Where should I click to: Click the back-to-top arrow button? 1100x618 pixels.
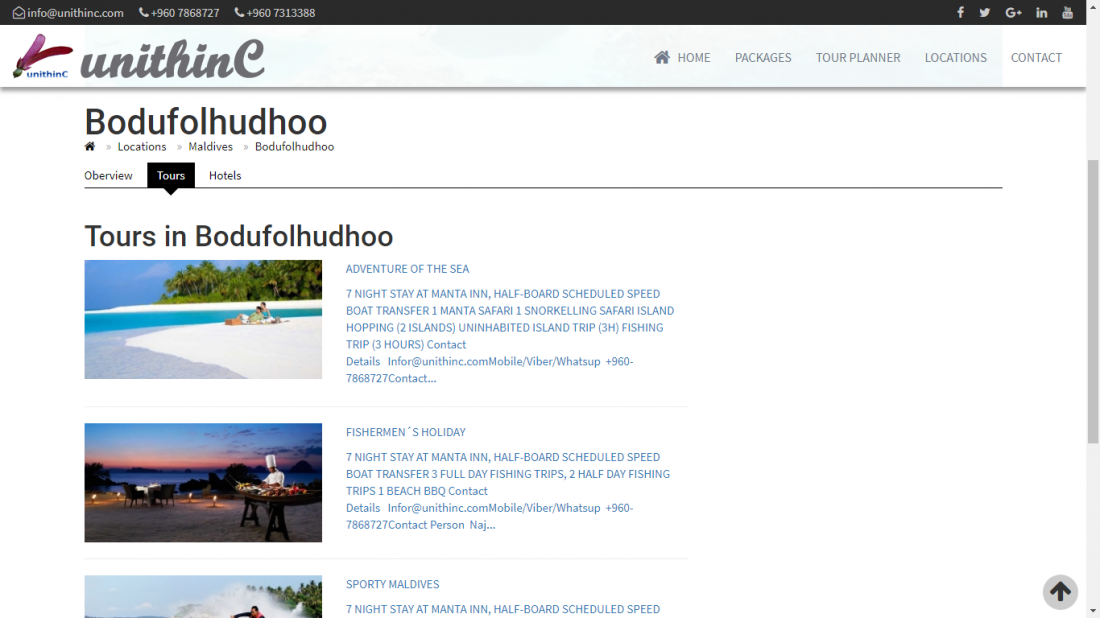click(x=1060, y=592)
